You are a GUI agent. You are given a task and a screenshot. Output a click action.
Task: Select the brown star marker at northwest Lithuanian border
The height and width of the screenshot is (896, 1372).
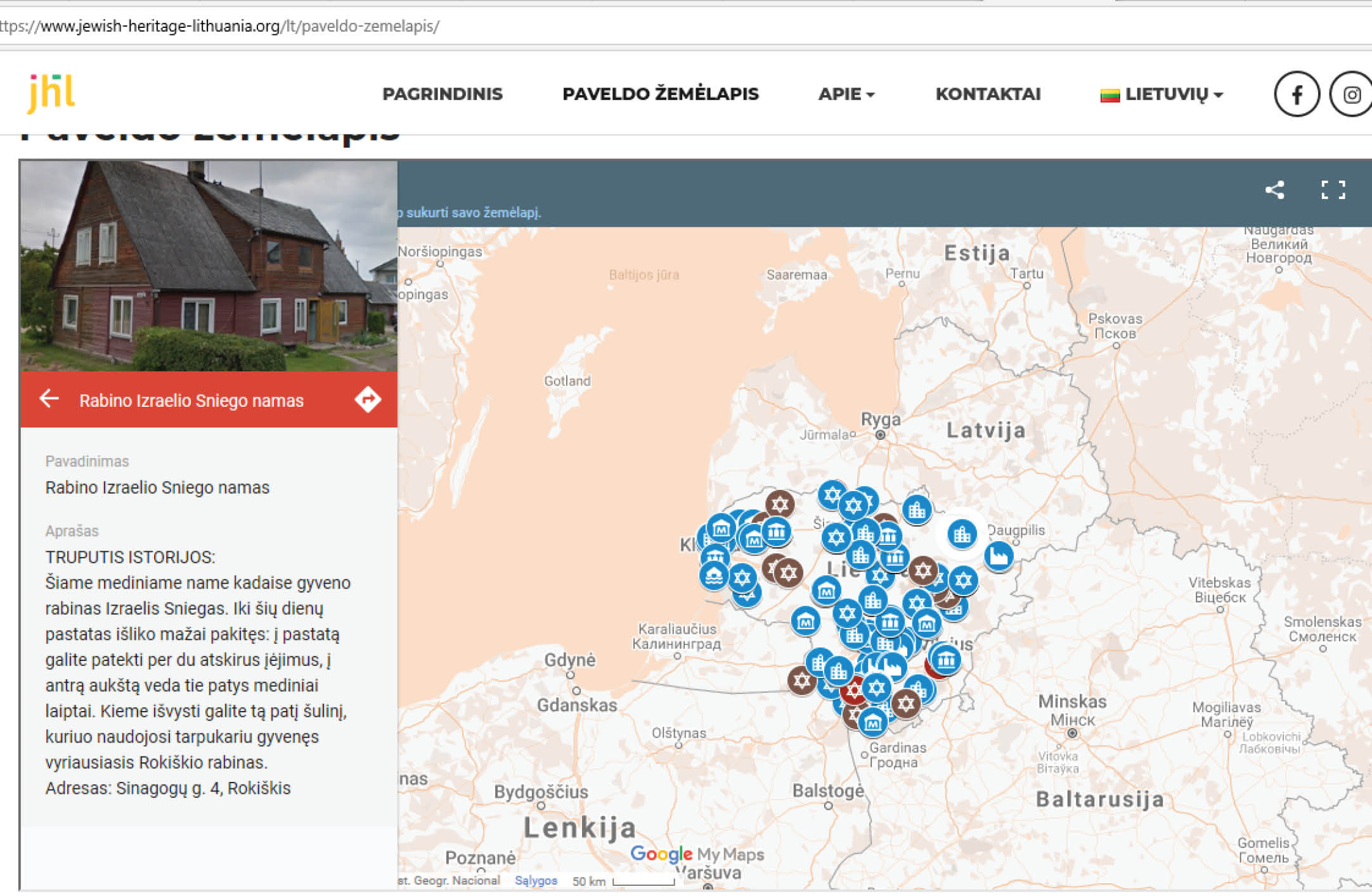(780, 504)
